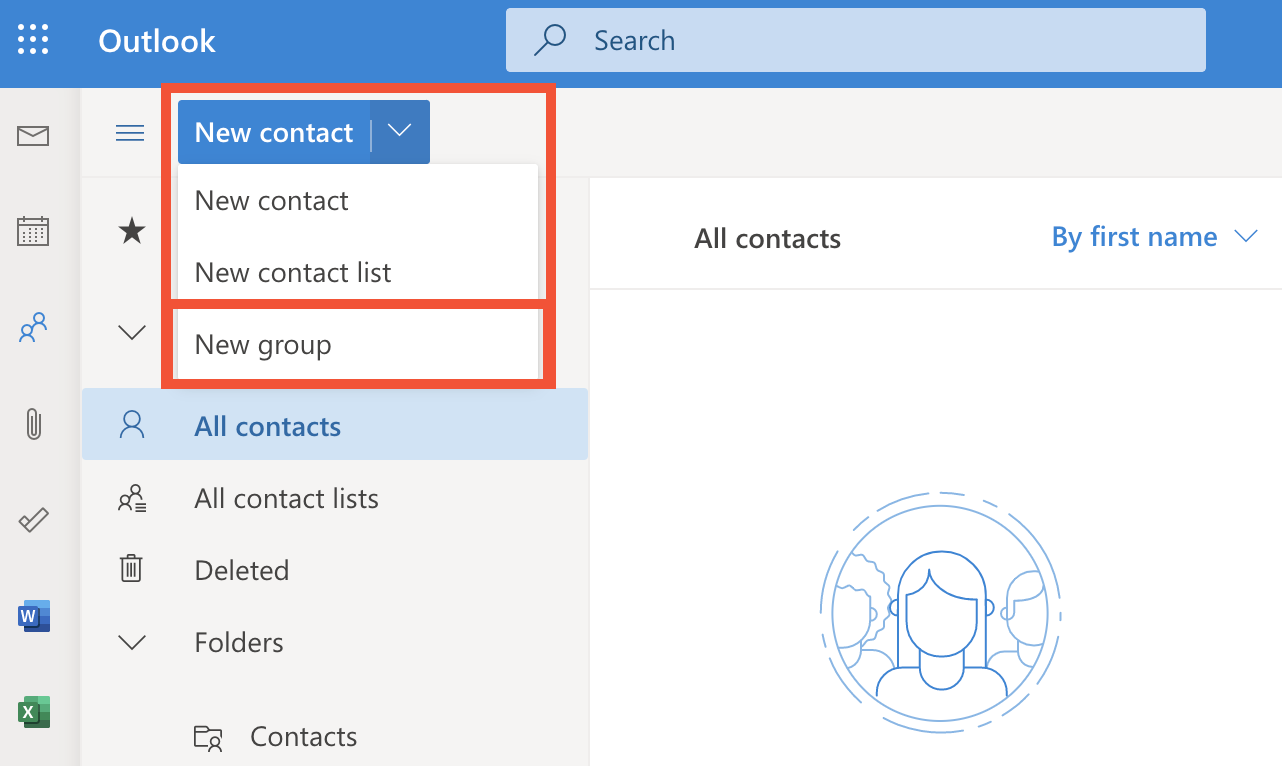Click the New contact button
This screenshot has height=766, width=1282.
[x=271, y=131]
